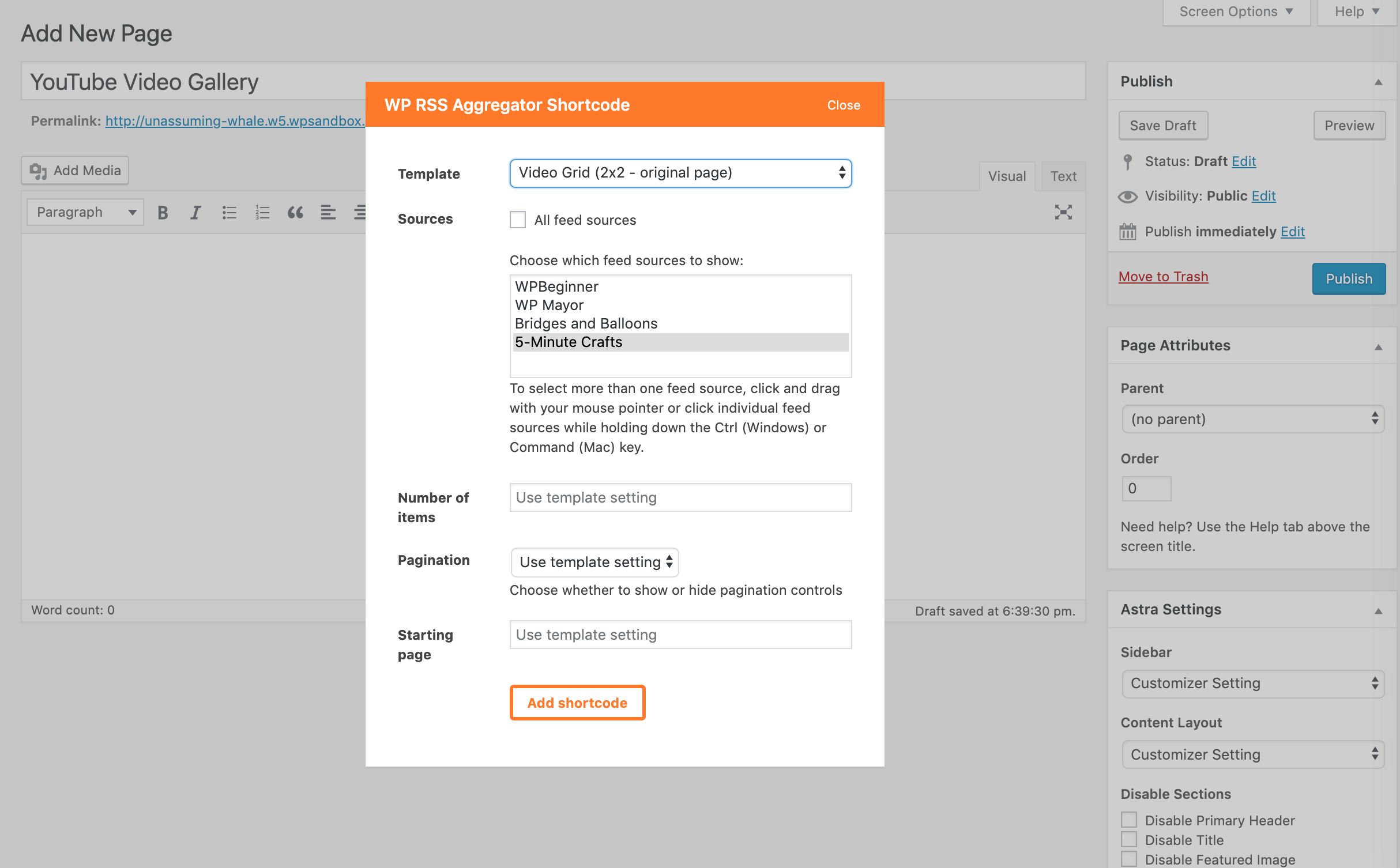Open the Sidebar Customizer Setting dropdown
The image size is (1400, 868).
click(1253, 684)
